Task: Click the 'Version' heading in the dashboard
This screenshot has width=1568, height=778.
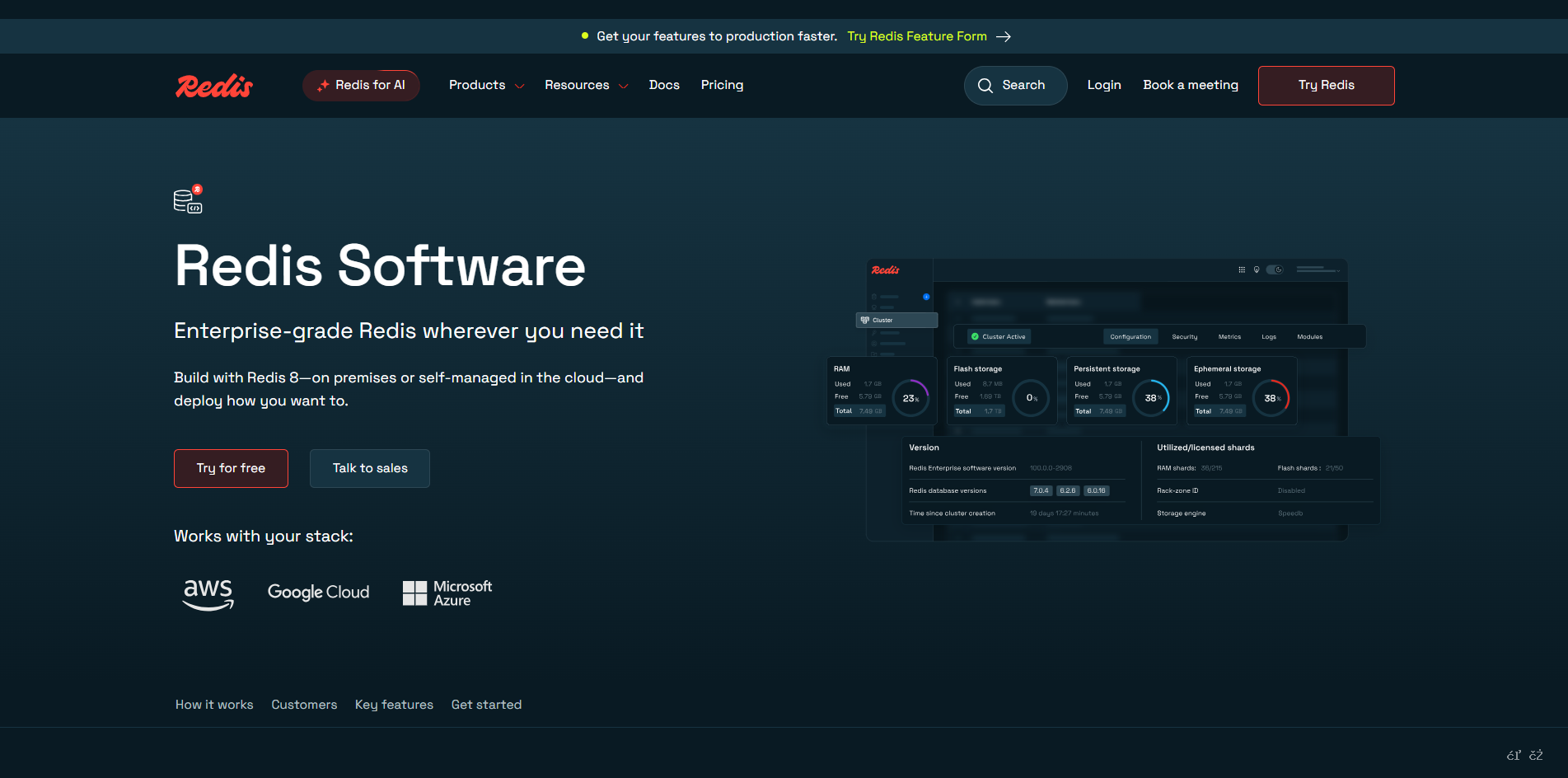Action: (x=924, y=448)
